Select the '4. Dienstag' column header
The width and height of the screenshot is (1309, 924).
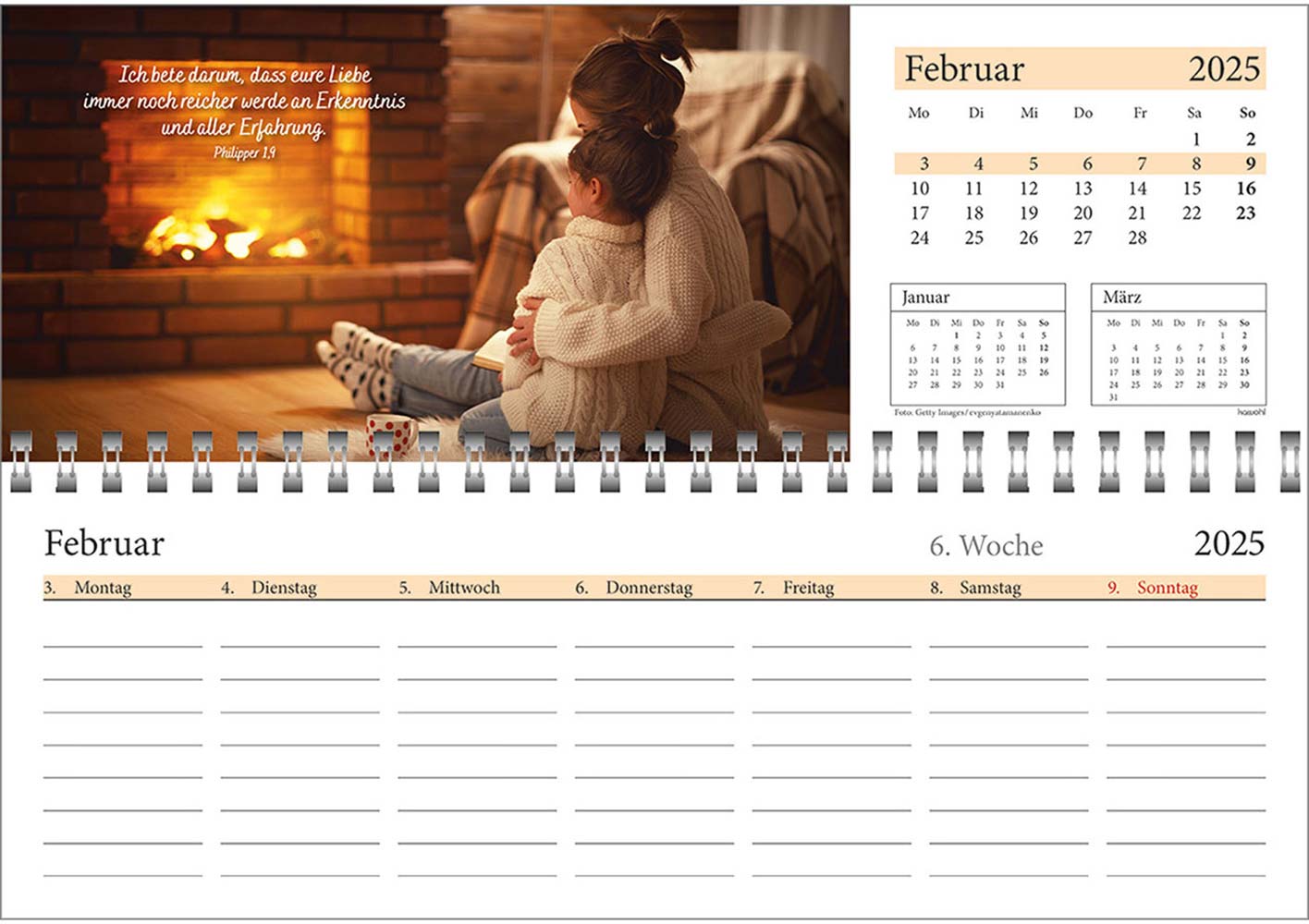pos(269,588)
